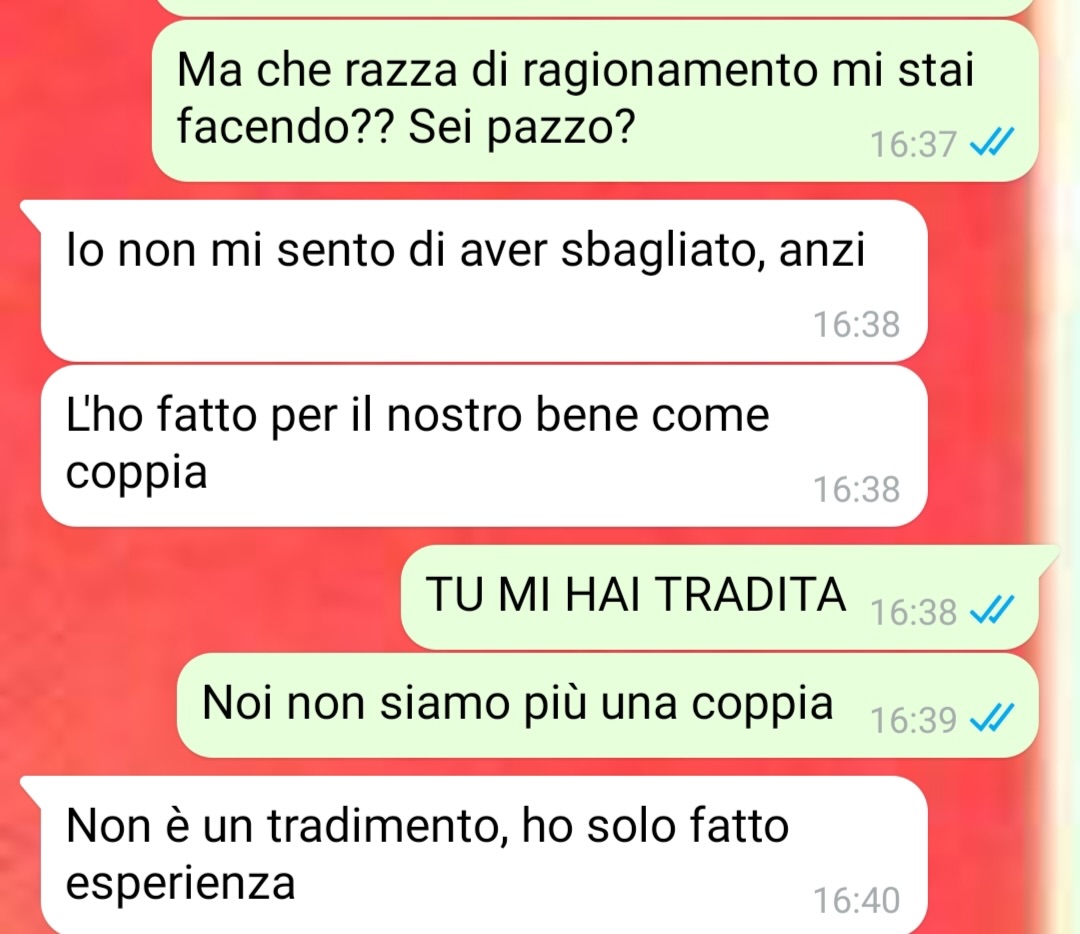
Task: Tap the 16:39 timestamp
Action: [913, 720]
